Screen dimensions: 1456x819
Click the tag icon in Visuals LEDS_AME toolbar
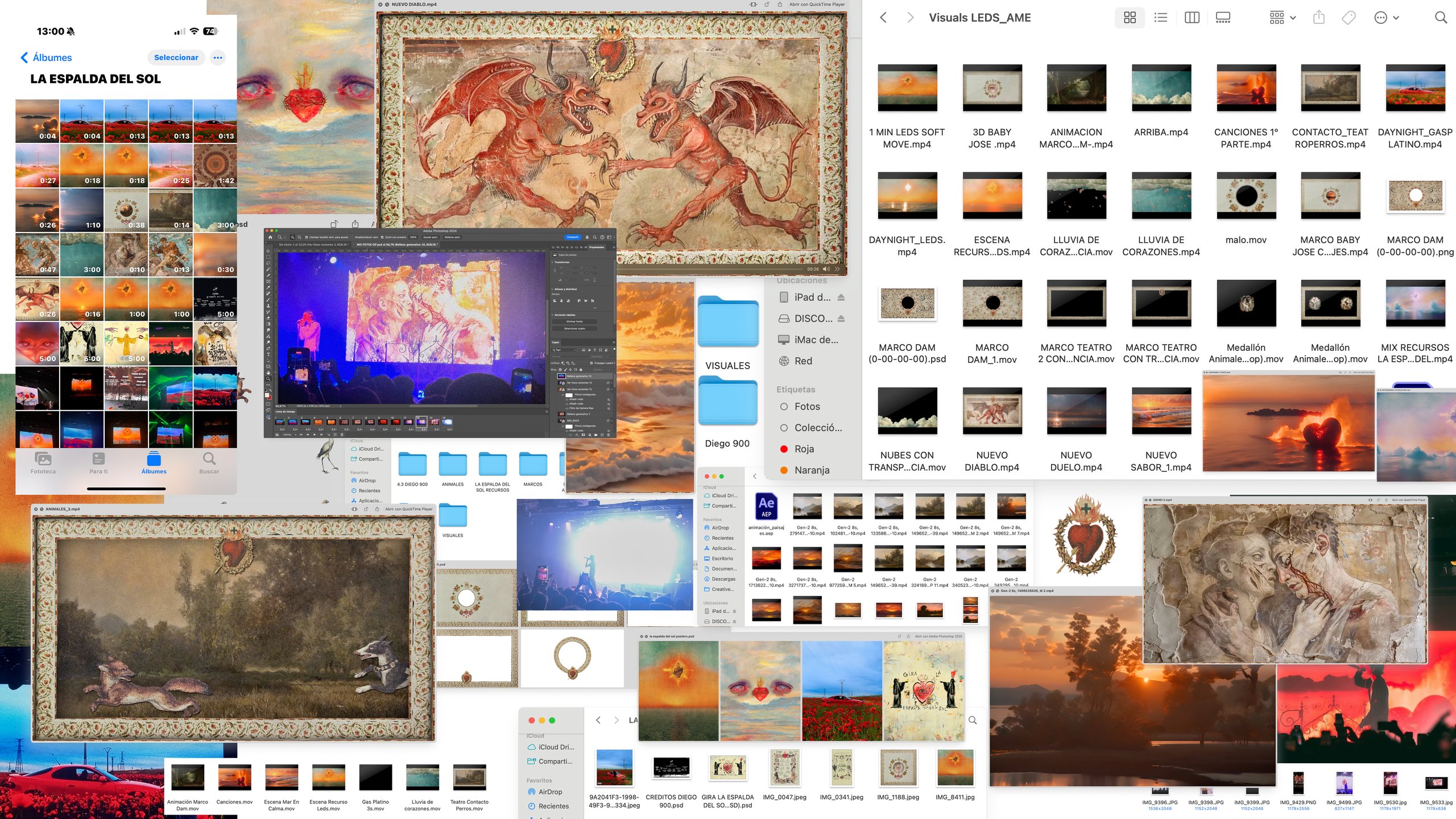tap(1349, 18)
